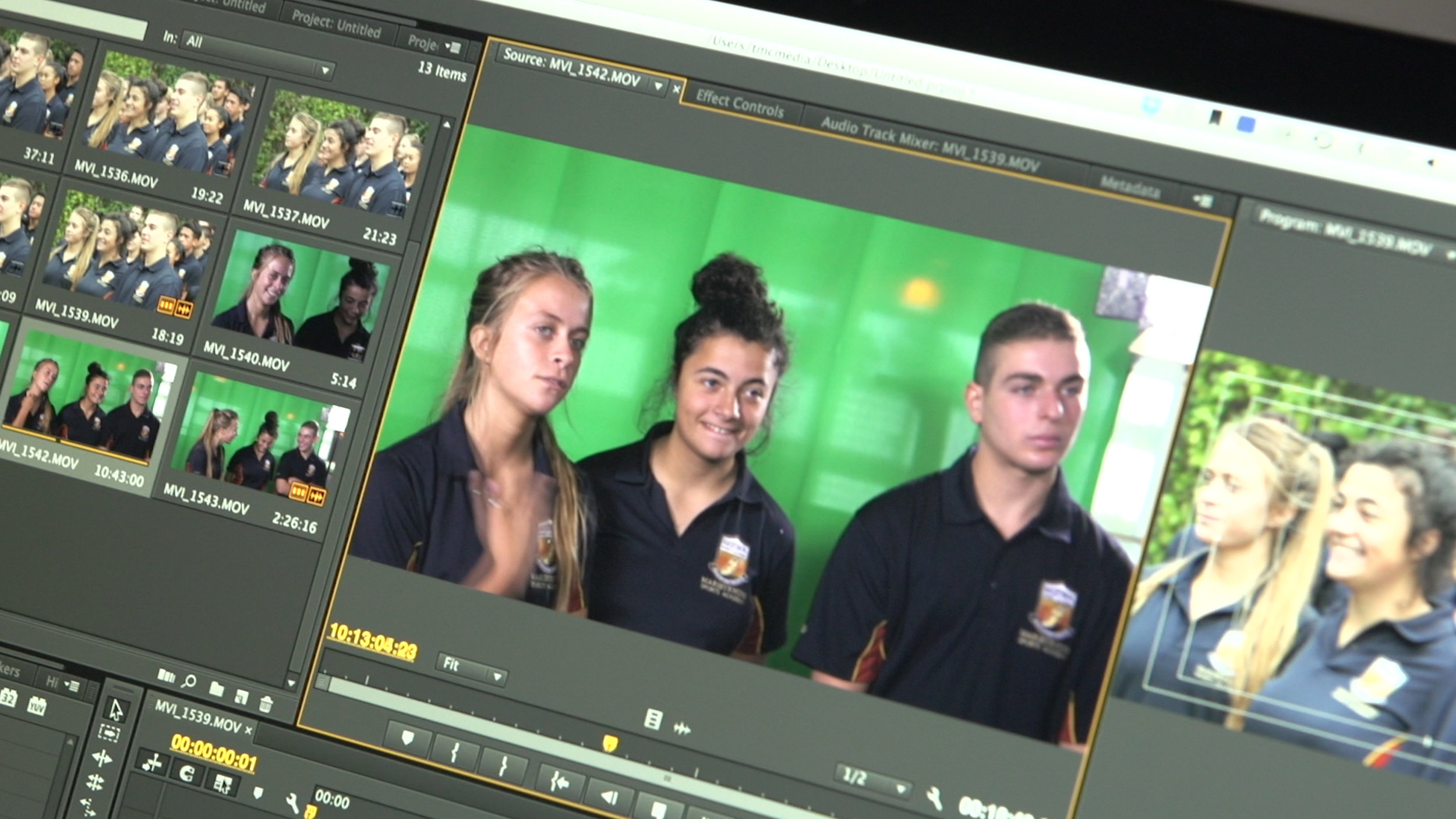Click the Mark Out button in Source monitor
The width and height of the screenshot is (1456, 819).
click(x=503, y=765)
